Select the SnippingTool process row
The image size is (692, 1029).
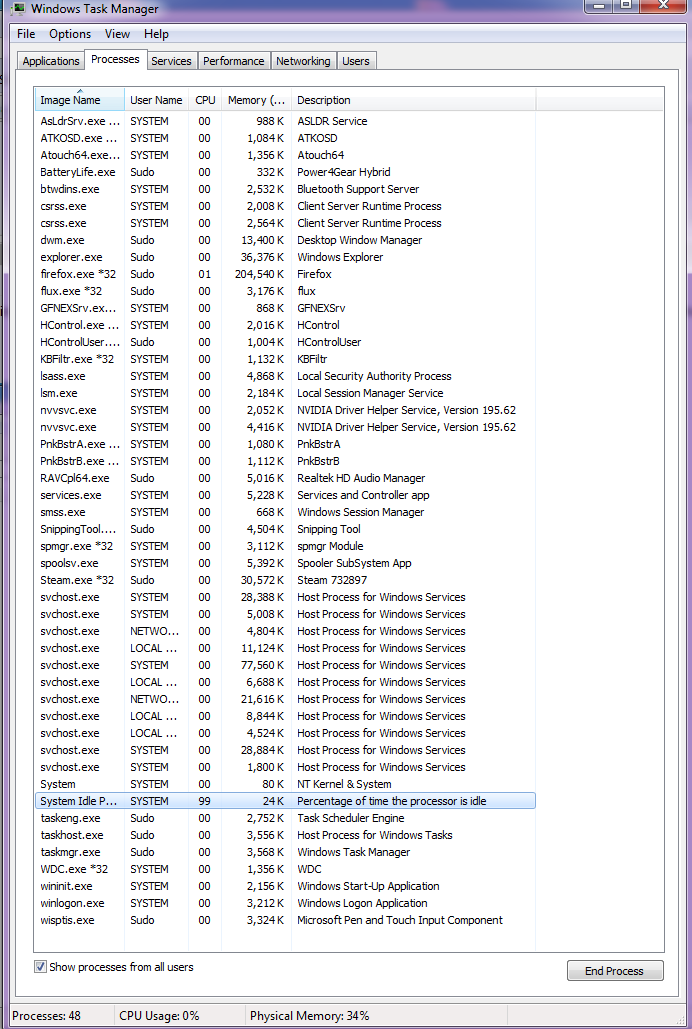285,529
